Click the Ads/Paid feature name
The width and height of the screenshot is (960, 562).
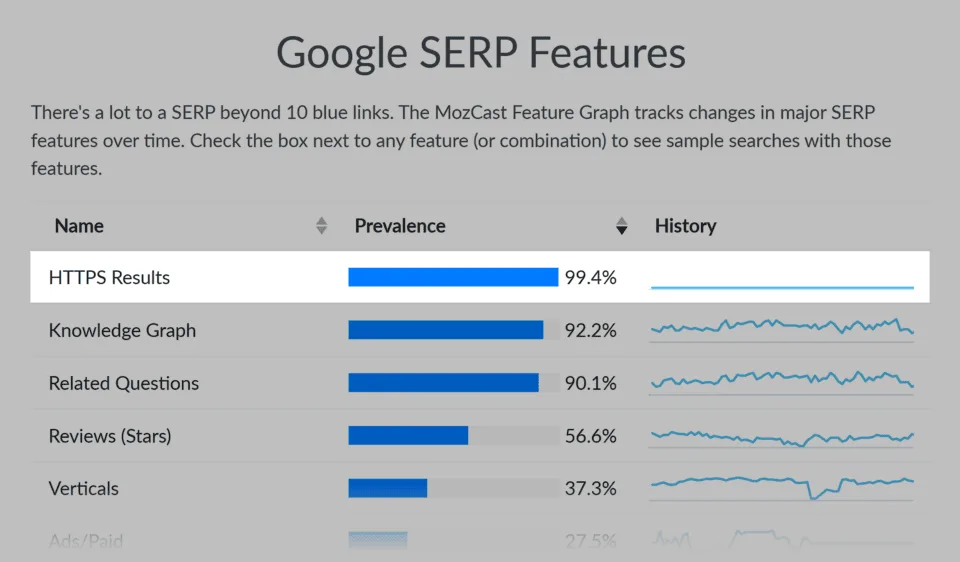(x=86, y=541)
